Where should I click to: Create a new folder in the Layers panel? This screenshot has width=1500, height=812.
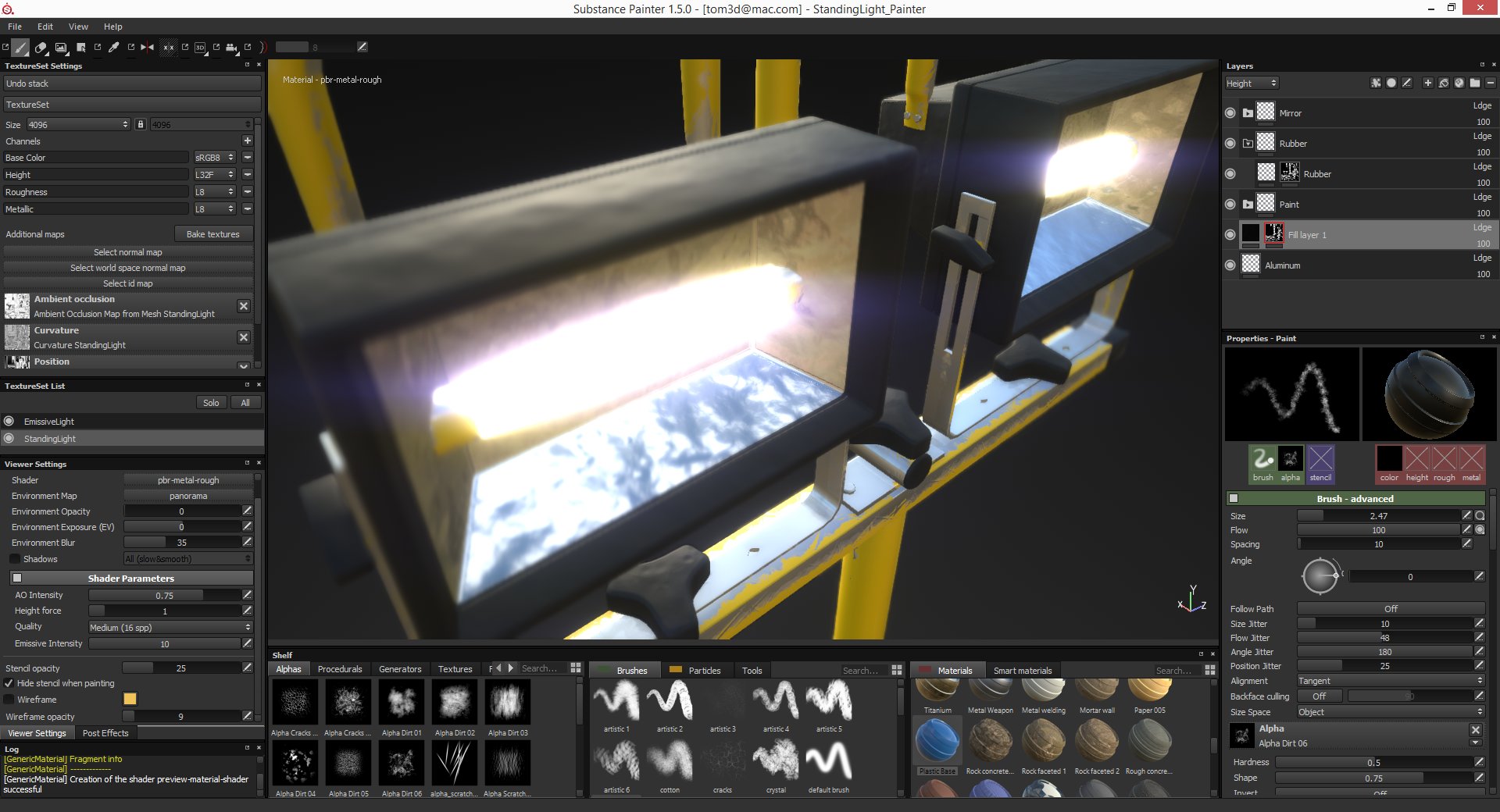click(x=1475, y=84)
